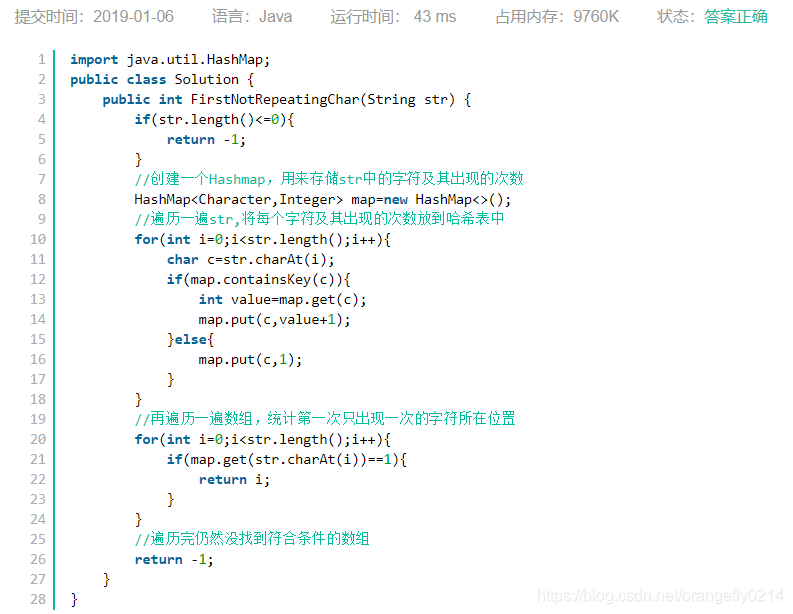
Task: Click the char c=str.charAt(i) line
Action: (x=251, y=259)
